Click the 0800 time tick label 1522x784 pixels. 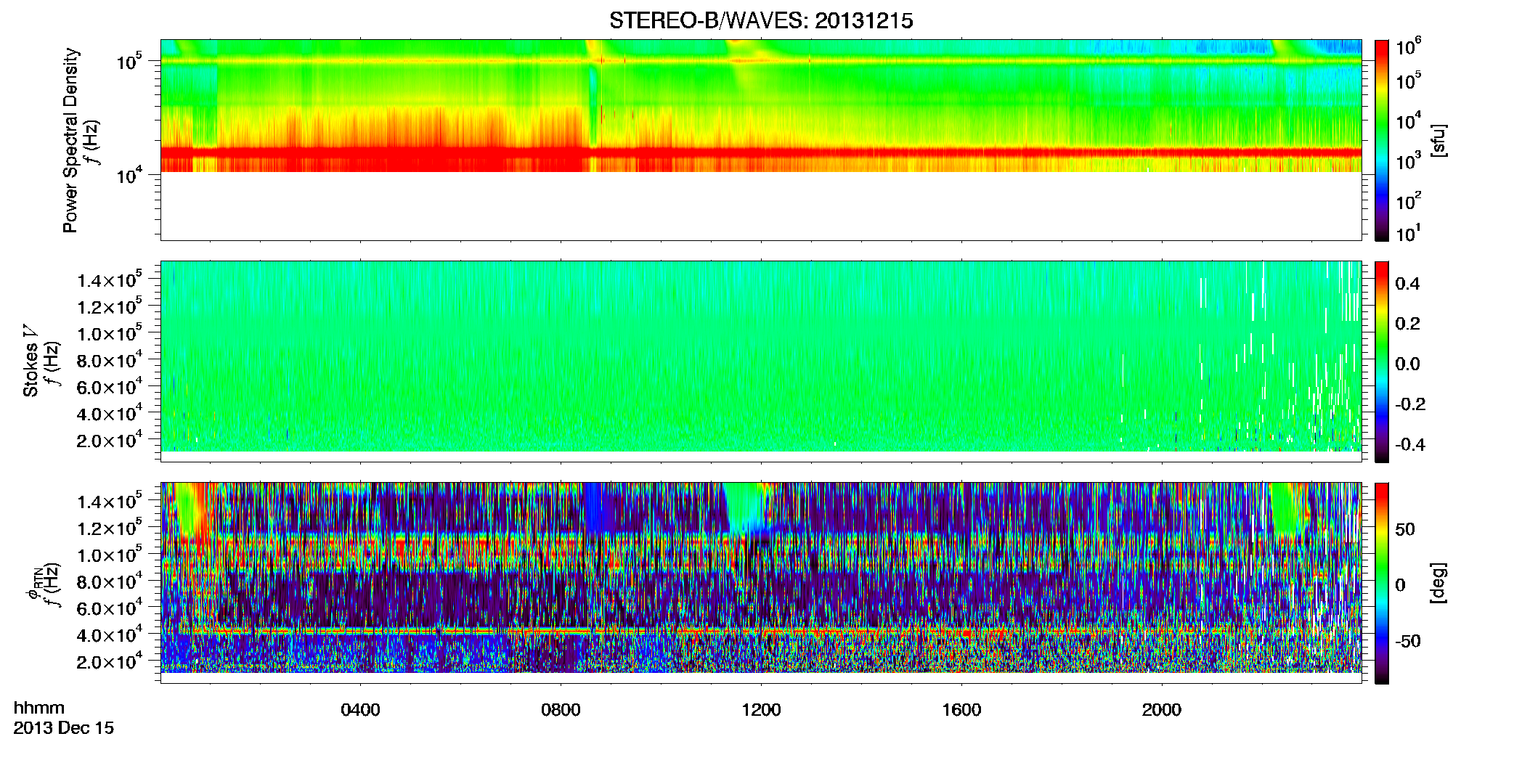(561, 710)
